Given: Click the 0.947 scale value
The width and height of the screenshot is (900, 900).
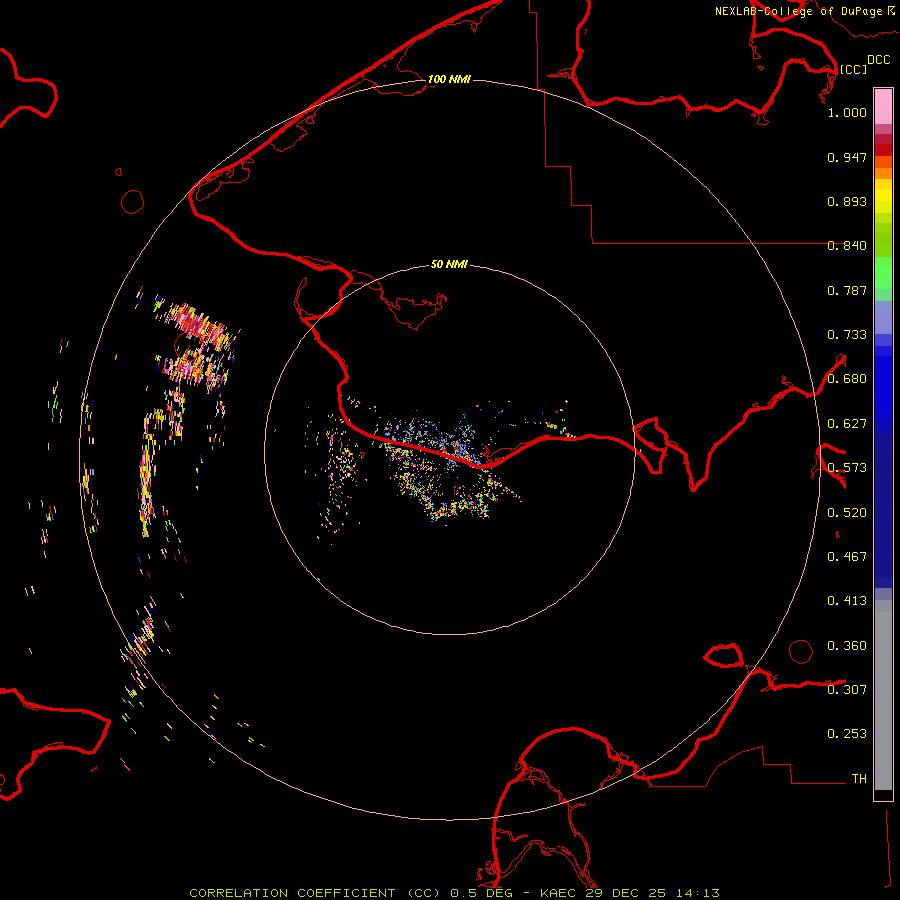Looking at the screenshot, I should click(847, 157).
